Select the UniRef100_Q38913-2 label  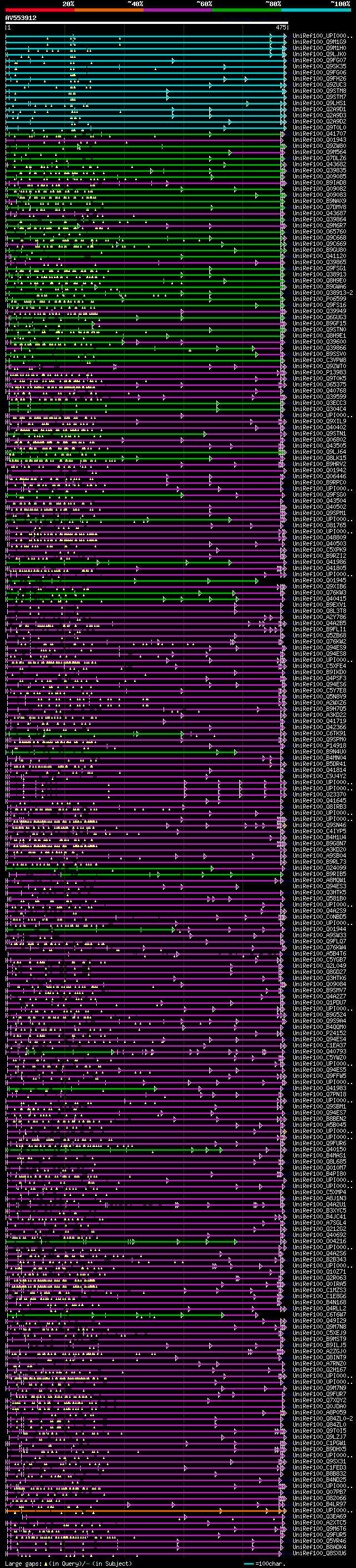pyautogui.click(x=323, y=293)
